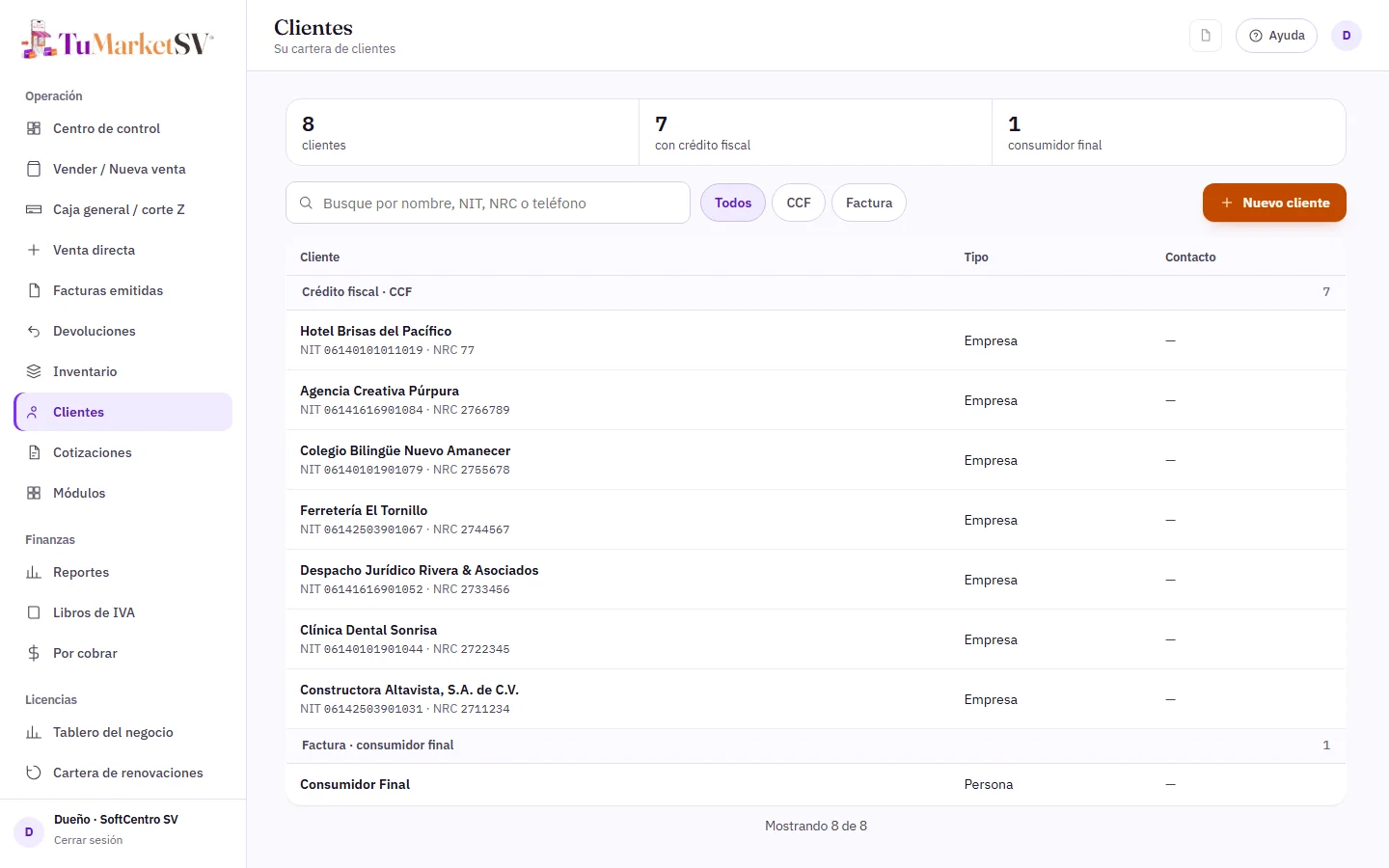Image resolution: width=1389 pixels, height=868 pixels.
Task: Select the Todos filter chip
Action: (x=733, y=203)
